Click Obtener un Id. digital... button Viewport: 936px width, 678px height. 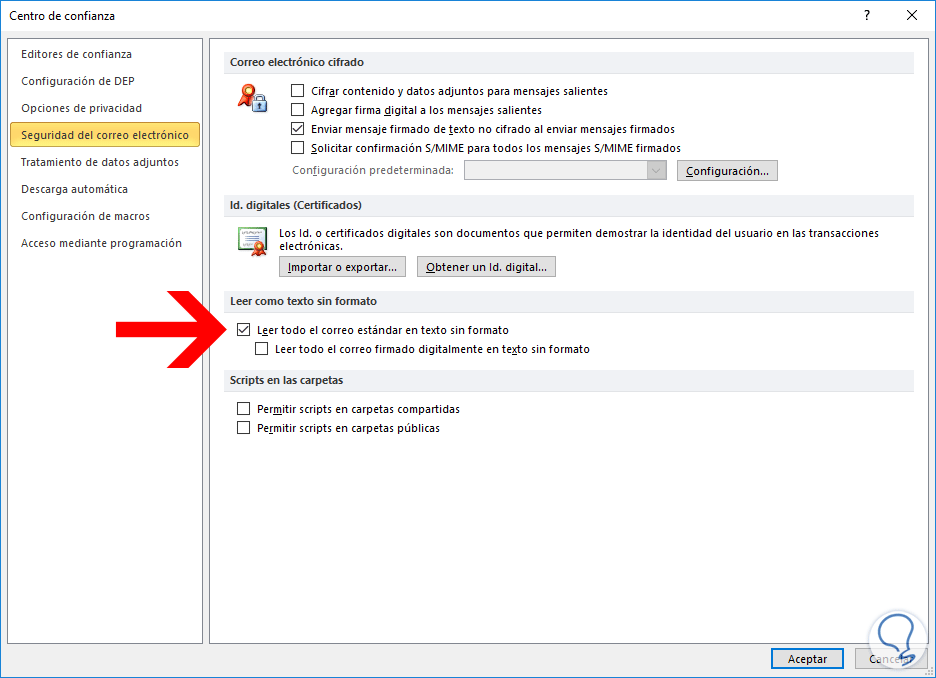click(x=486, y=267)
